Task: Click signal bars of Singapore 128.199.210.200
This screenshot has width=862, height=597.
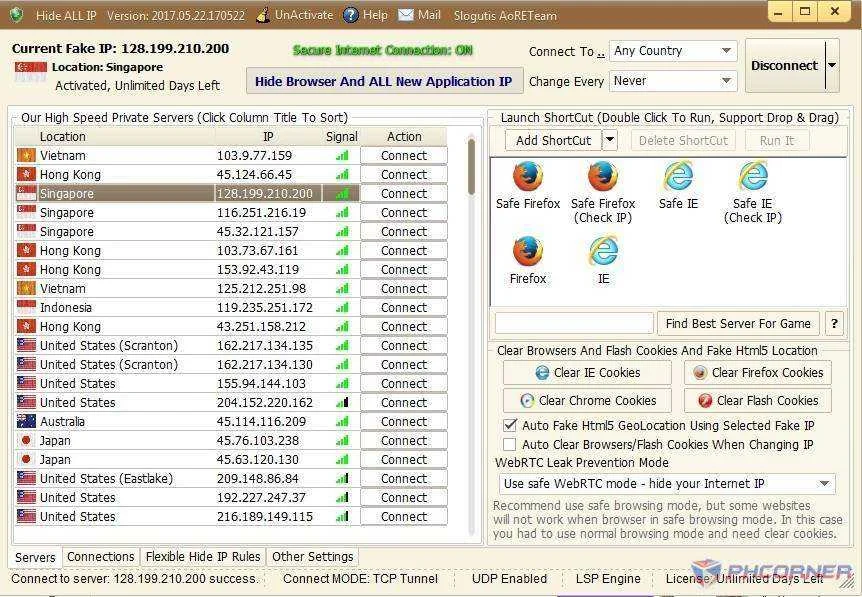Action: point(342,194)
